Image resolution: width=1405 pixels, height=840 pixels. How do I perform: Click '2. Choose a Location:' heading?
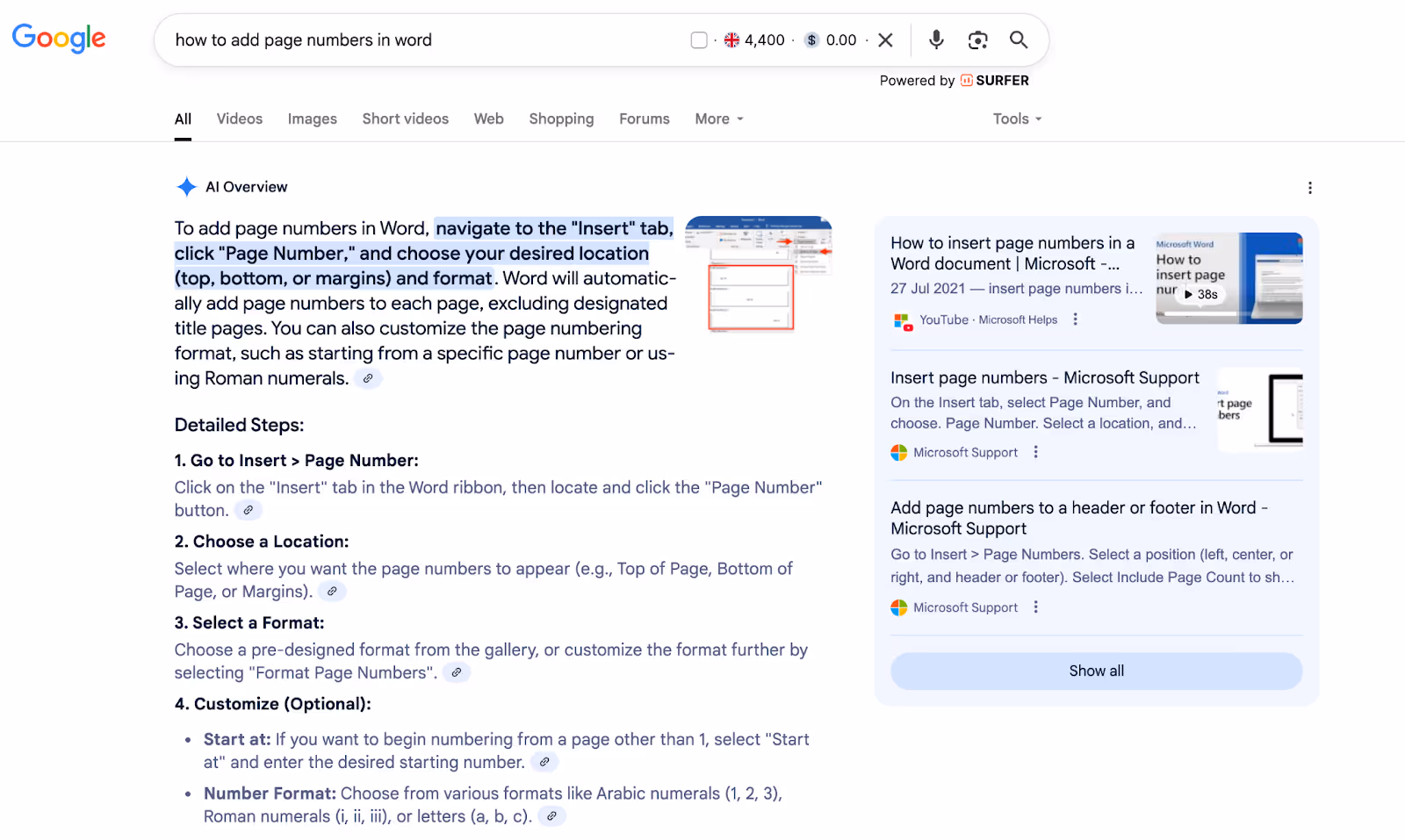(x=262, y=542)
